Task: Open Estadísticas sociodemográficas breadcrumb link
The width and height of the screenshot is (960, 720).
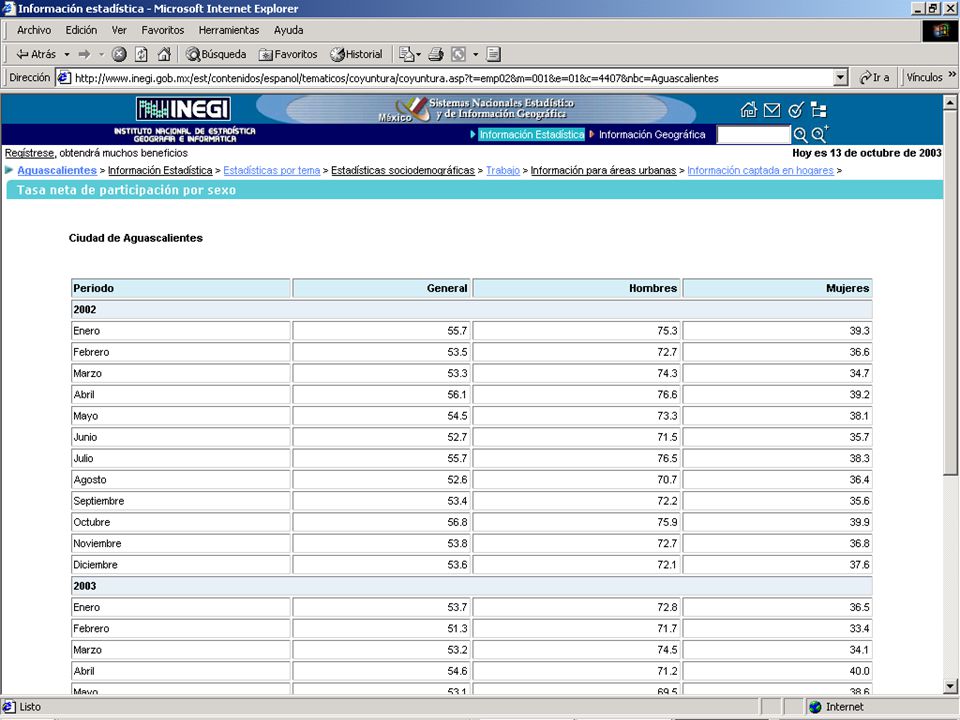Action: (x=403, y=170)
